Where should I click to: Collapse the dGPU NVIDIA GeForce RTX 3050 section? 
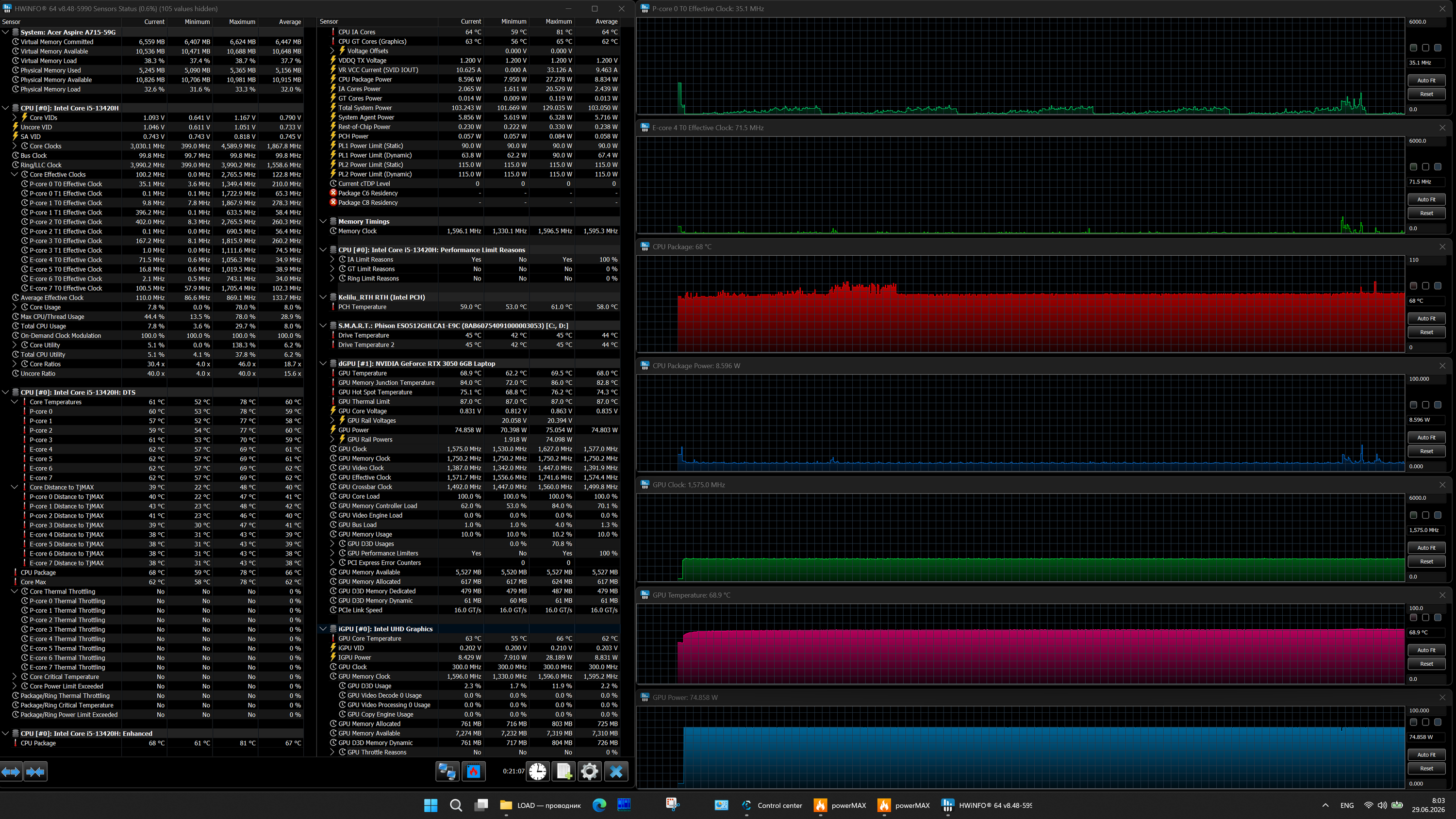click(323, 363)
